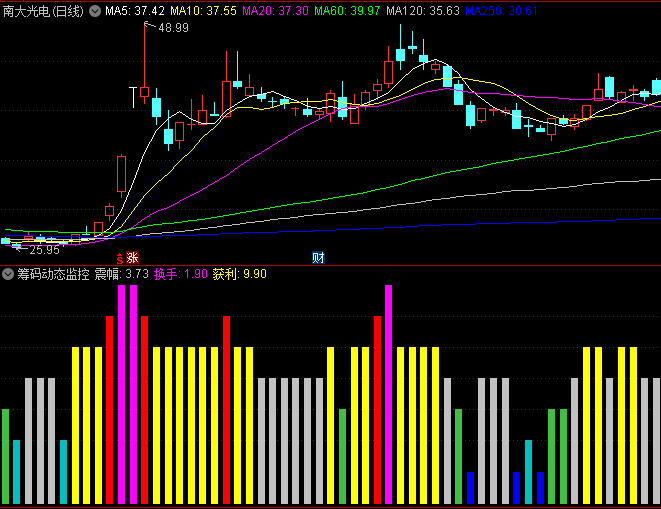Click the red S signal icon
This screenshot has width=661, height=509.
(x=120, y=258)
